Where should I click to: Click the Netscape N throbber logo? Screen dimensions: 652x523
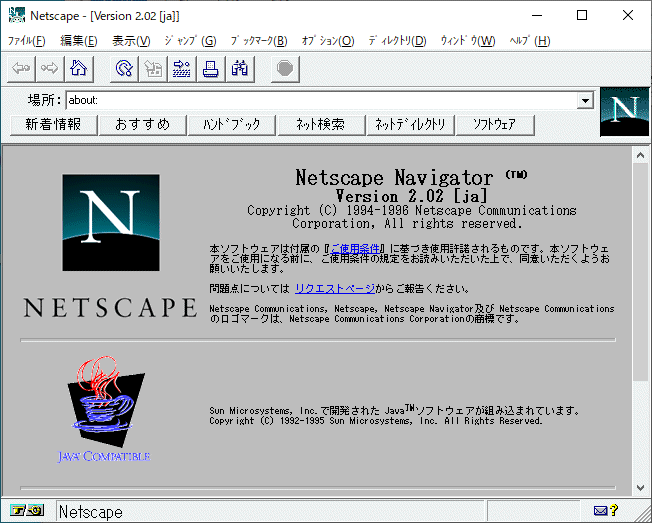625,111
